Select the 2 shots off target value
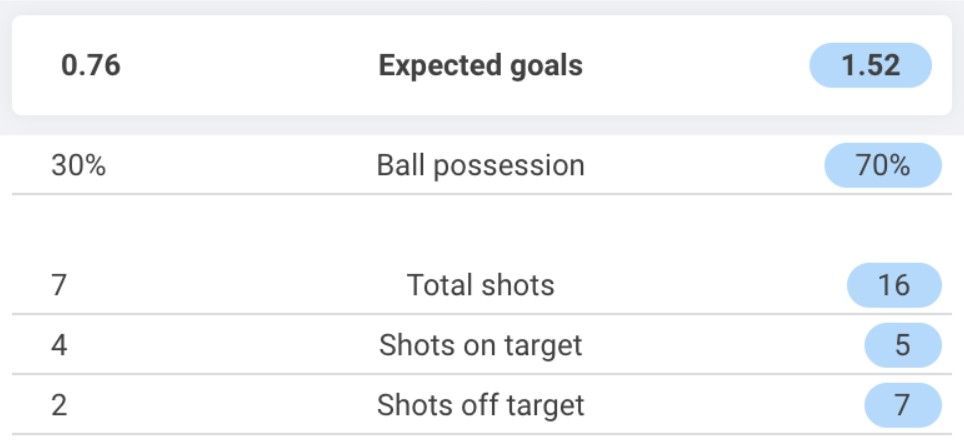Viewport: 964px width, 442px height. [59, 405]
